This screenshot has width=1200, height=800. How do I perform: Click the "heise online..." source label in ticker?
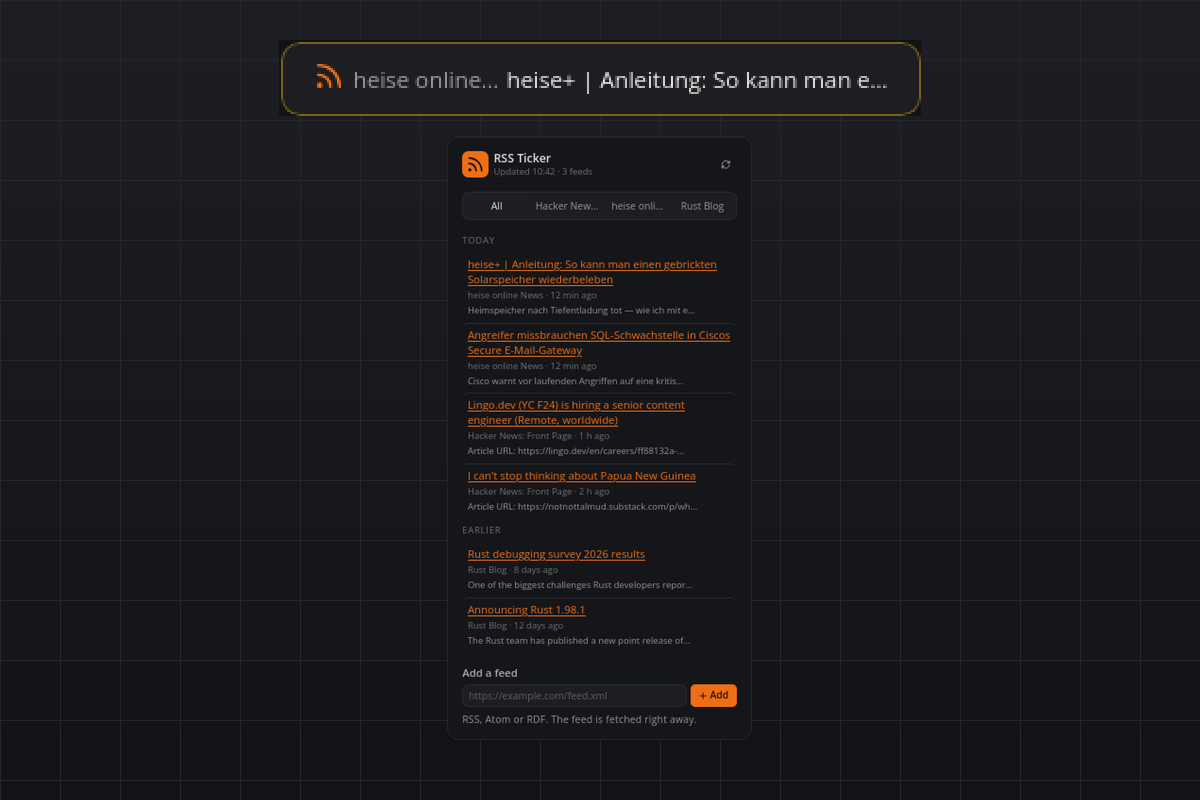click(426, 81)
